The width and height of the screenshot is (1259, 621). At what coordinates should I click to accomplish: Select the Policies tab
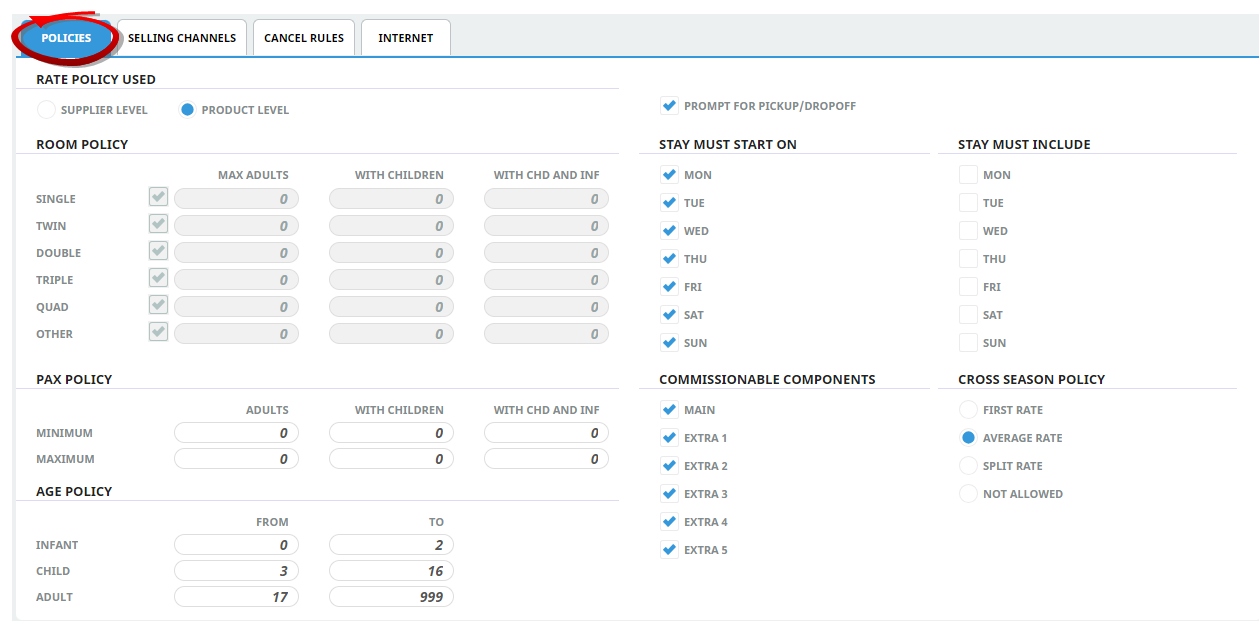(x=66, y=38)
